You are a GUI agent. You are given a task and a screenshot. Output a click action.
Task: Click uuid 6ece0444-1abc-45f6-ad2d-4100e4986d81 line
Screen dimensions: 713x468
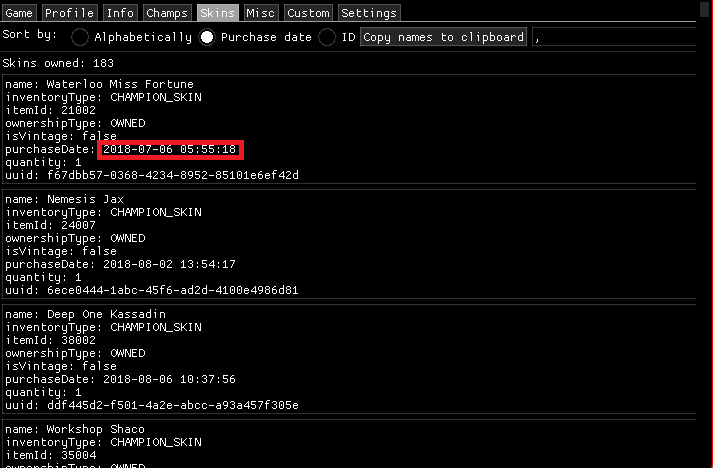[152, 290]
